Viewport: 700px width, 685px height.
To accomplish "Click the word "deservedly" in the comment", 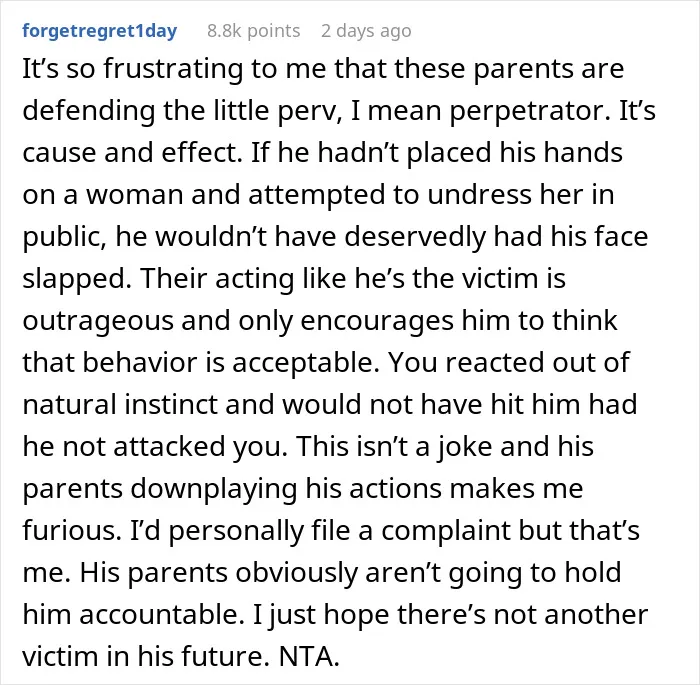I will pyautogui.click(x=415, y=237).
